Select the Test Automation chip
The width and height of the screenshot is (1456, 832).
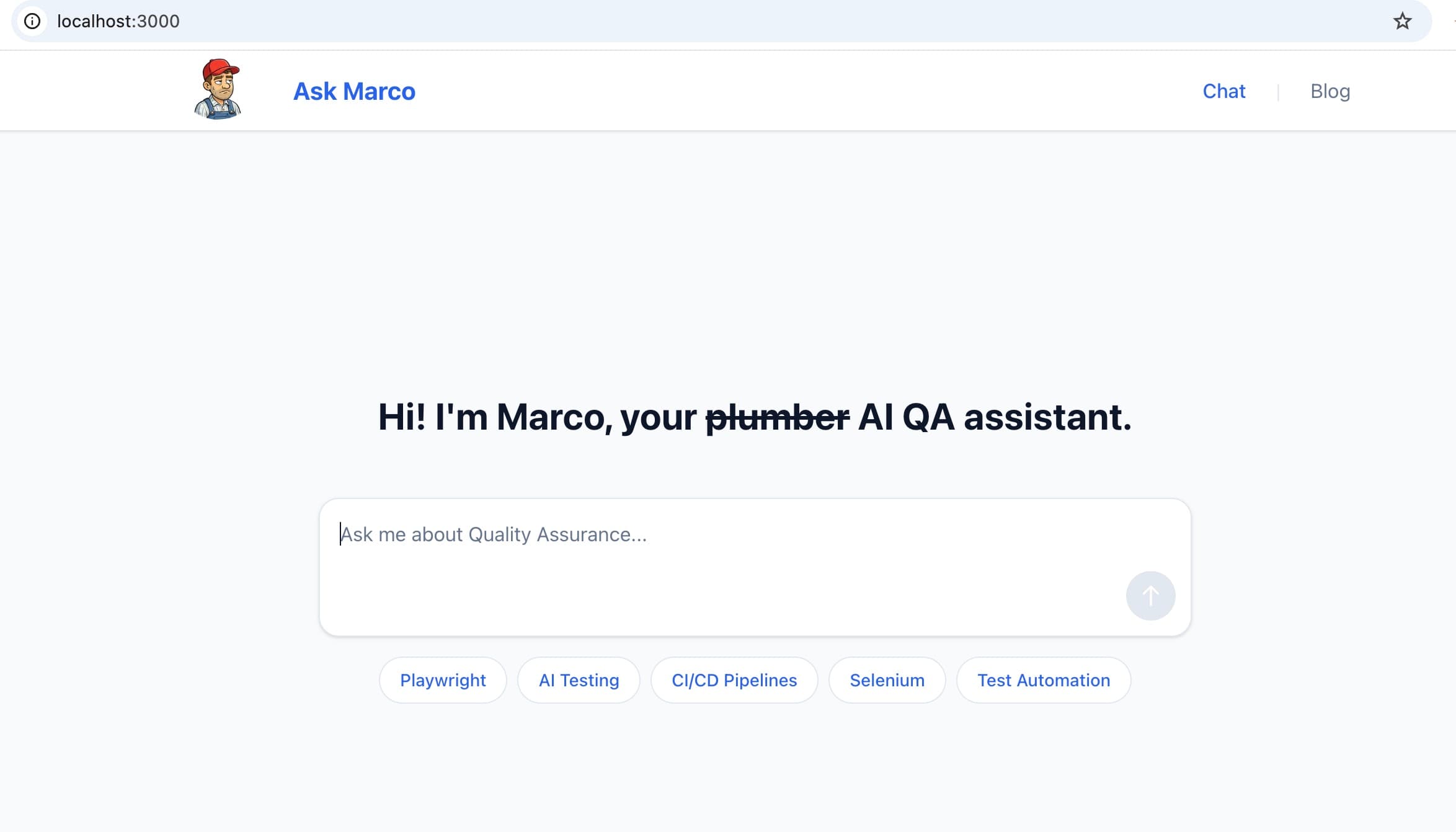tap(1042, 680)
